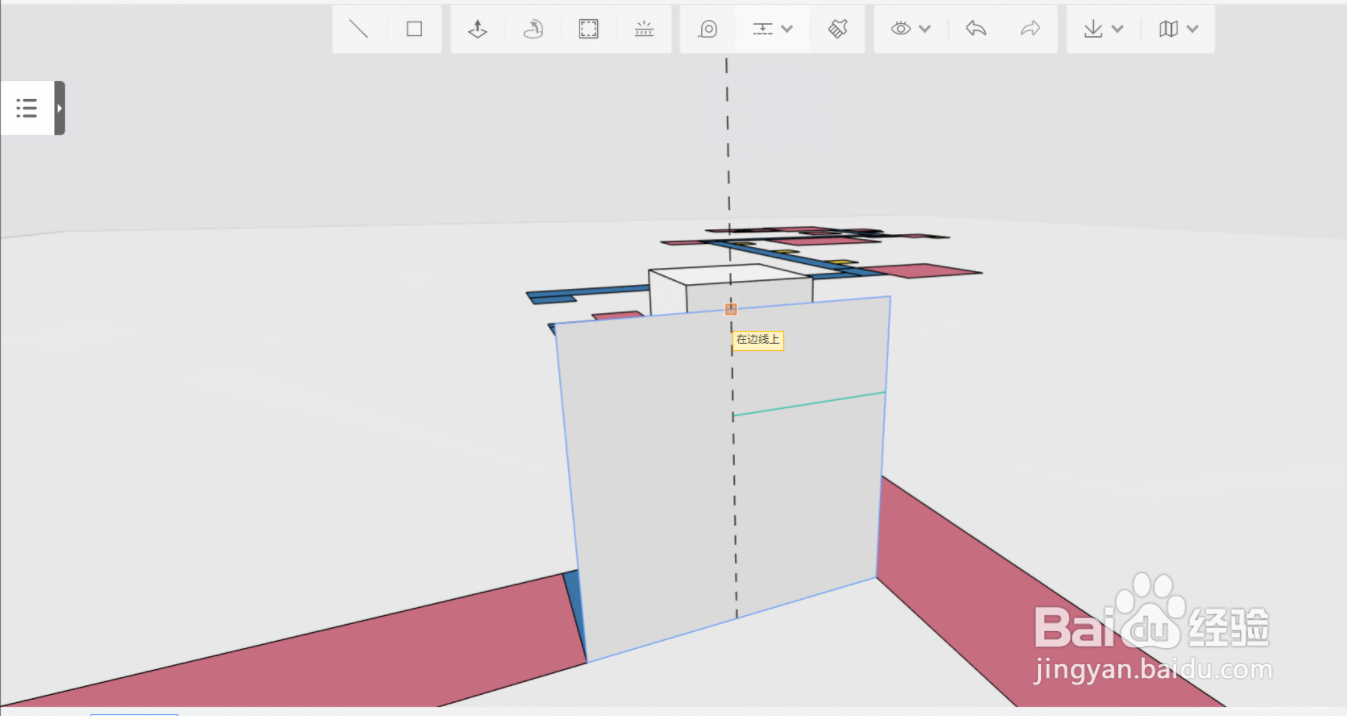Click the dashed ground-line tool icon
This screenshot has height=716, width=1347.
644,29
